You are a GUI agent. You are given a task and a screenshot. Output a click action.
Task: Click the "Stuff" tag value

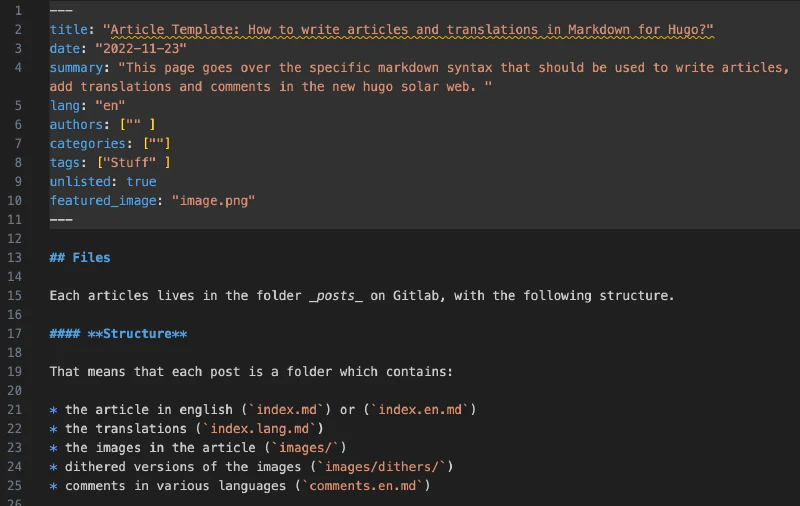(130, 163)
